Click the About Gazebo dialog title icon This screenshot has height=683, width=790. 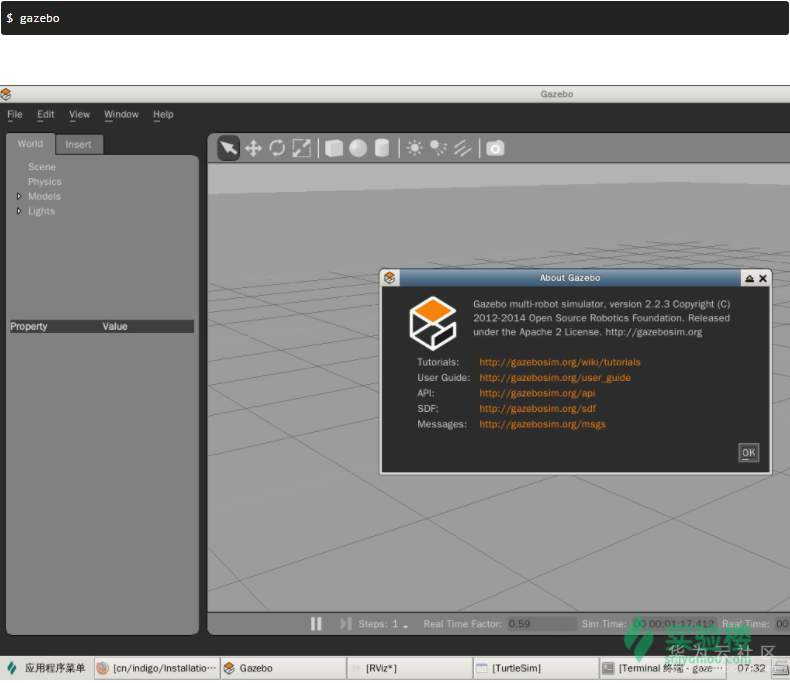point(389,278)
